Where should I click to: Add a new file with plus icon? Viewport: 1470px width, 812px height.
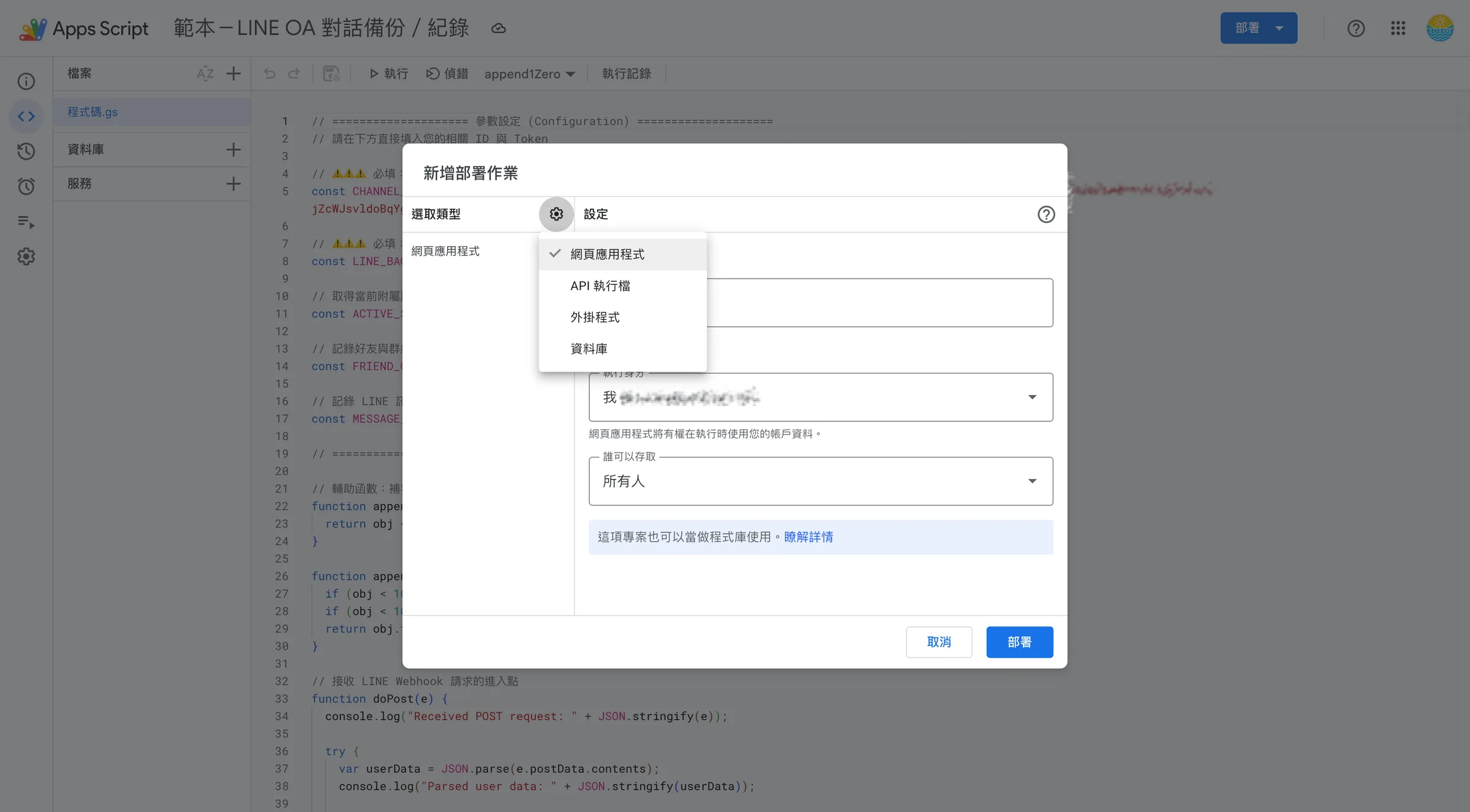pos(233,74)
